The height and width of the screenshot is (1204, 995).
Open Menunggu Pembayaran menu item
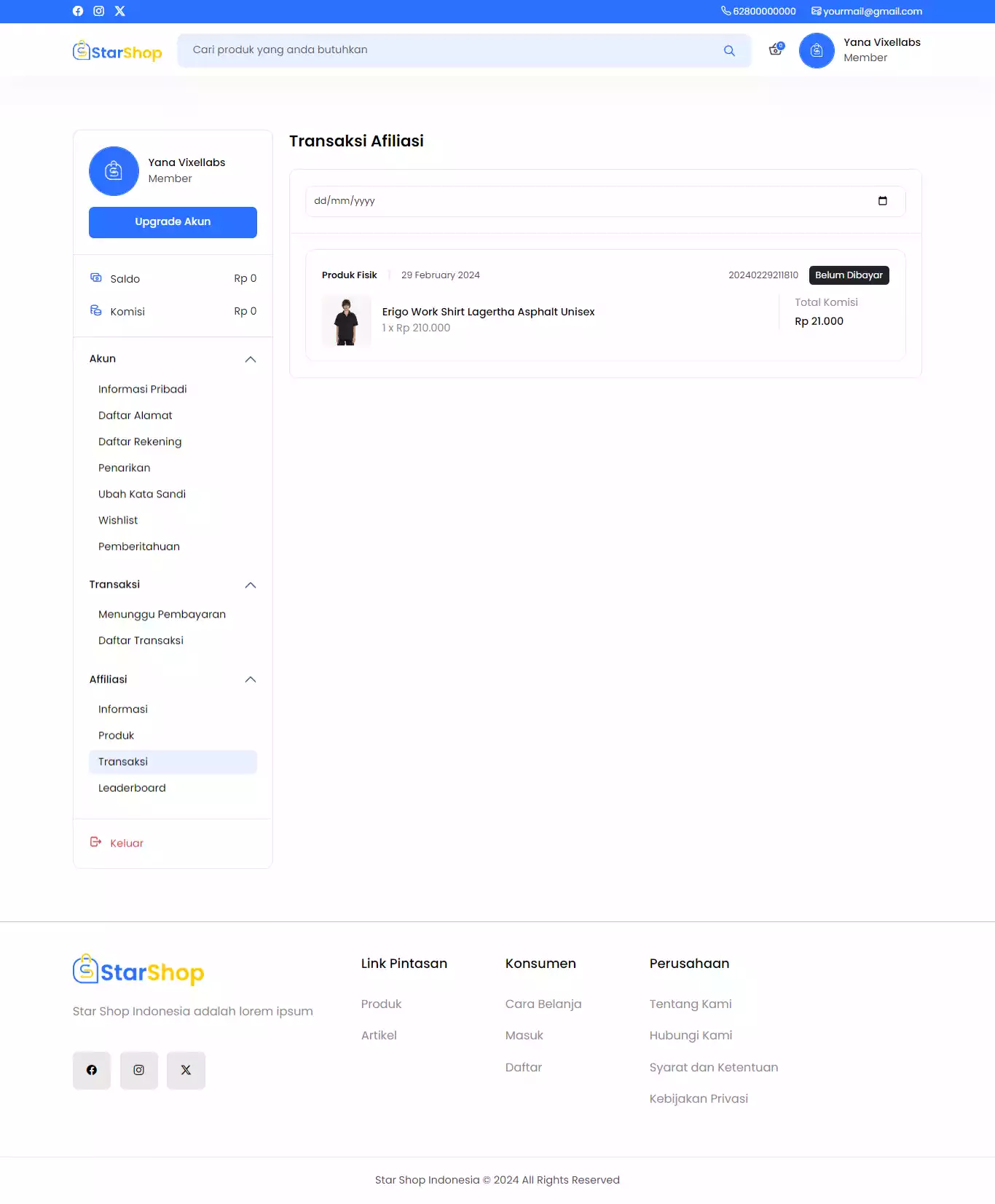[162, 614]
